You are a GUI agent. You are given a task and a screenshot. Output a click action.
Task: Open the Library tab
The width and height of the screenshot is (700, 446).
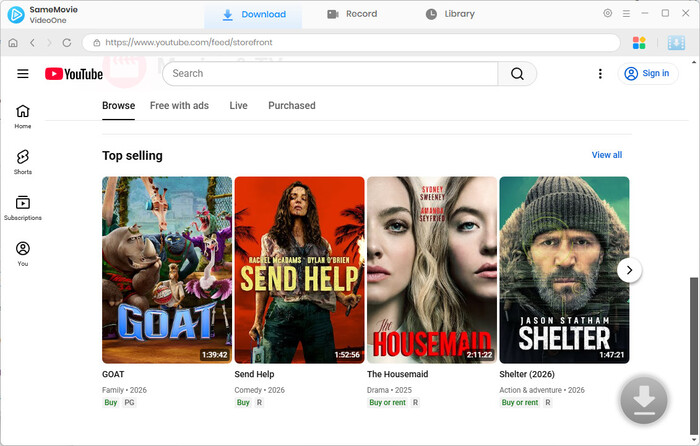click(x=450, y=14)
